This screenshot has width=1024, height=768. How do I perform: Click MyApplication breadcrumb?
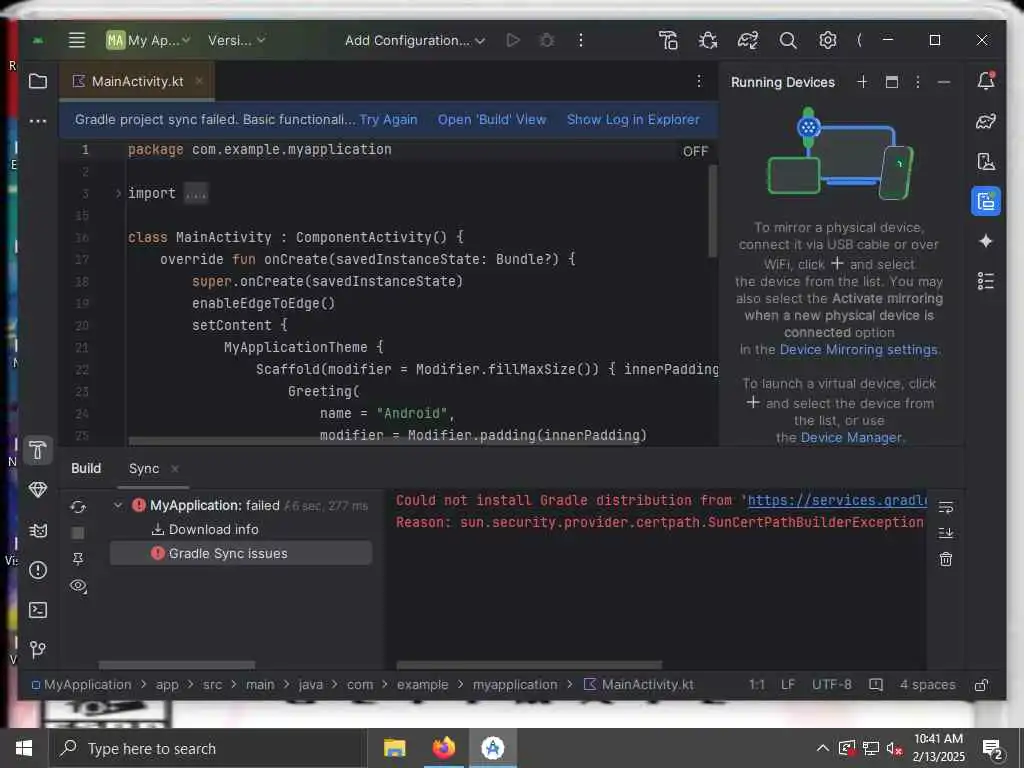click(81, 684)
